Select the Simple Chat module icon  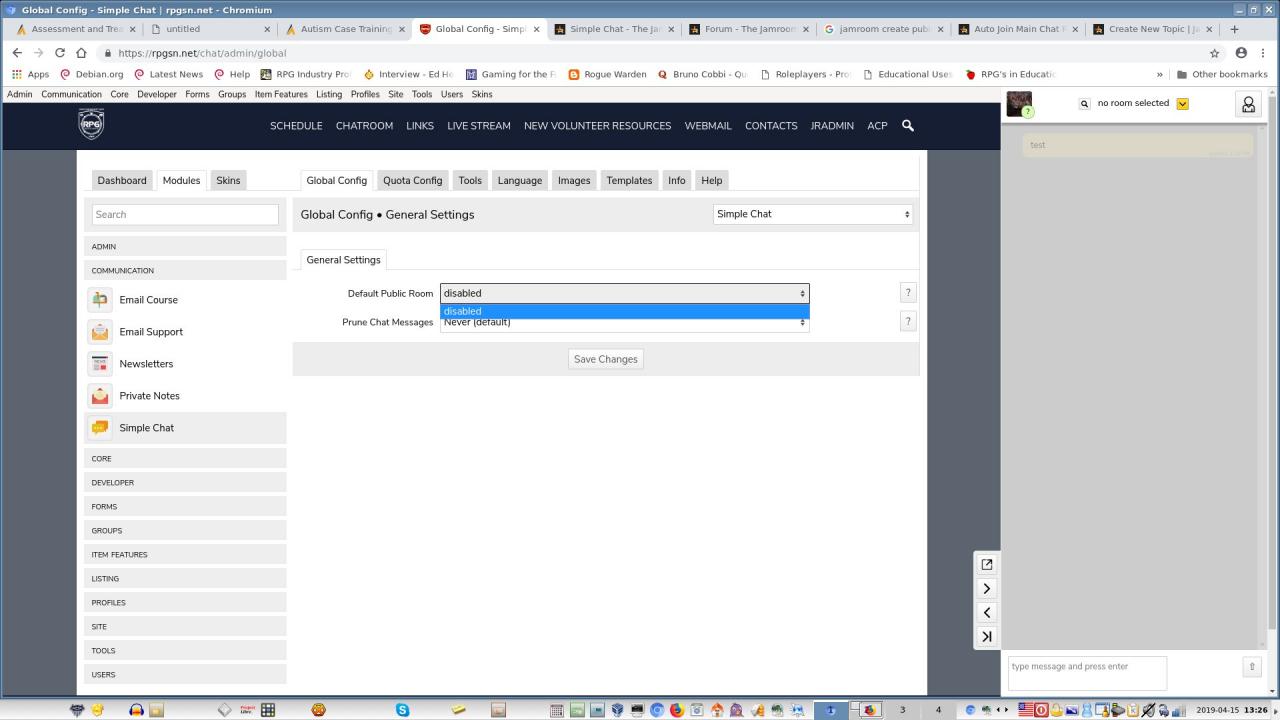[x=100, y=427]
